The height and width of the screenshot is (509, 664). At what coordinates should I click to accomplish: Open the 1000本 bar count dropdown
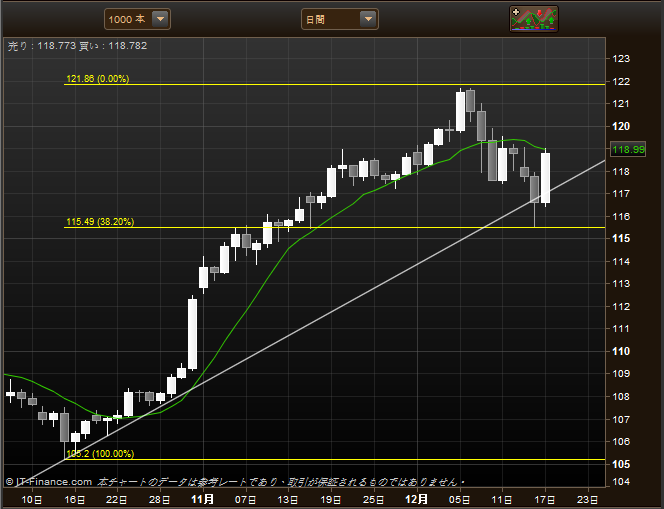(x=137, y=19)
